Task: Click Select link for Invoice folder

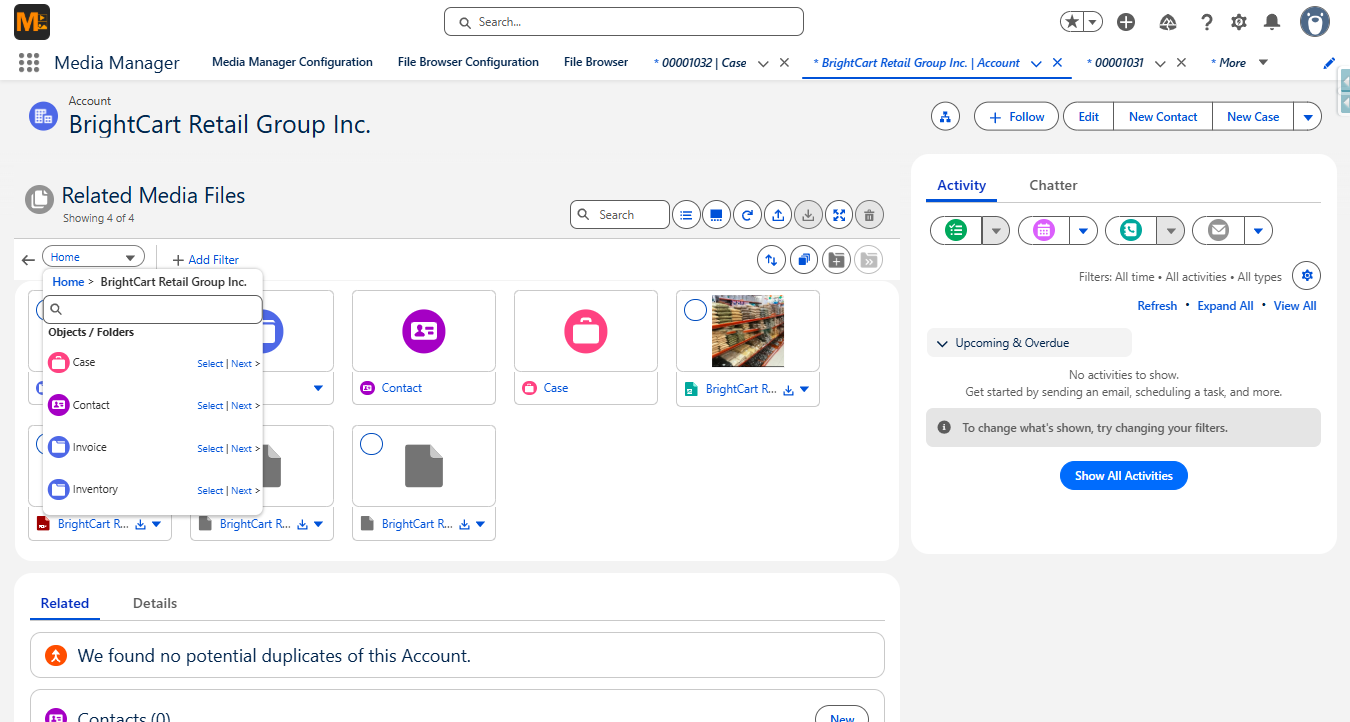Action: (210, 449)
